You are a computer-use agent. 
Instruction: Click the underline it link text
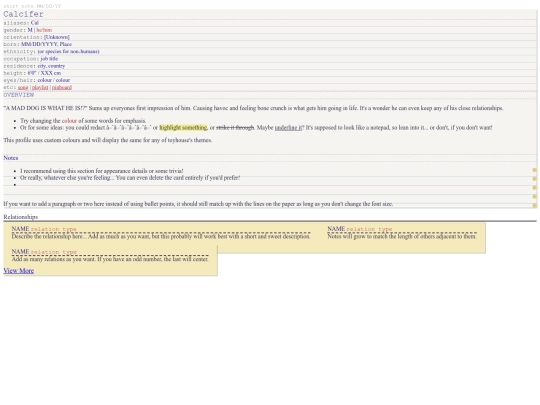(x=288, y=127)
